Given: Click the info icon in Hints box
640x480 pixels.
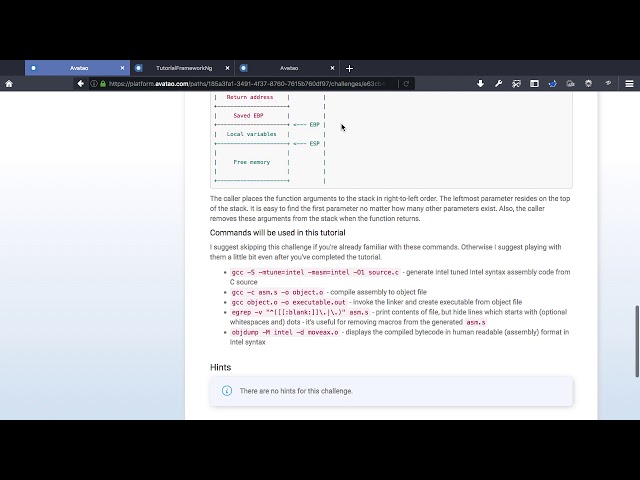Looking at the screenshot, I should coord(227,391).
